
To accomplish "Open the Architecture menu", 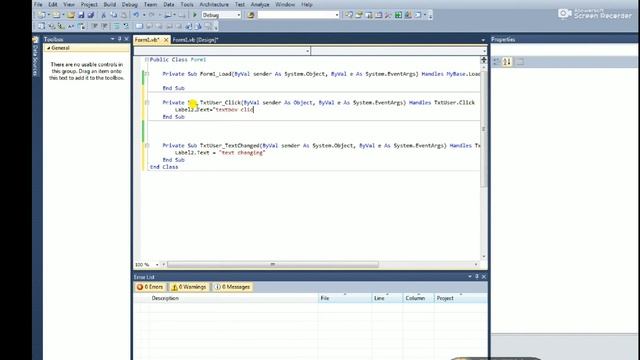I will click(x=214, y=4).
